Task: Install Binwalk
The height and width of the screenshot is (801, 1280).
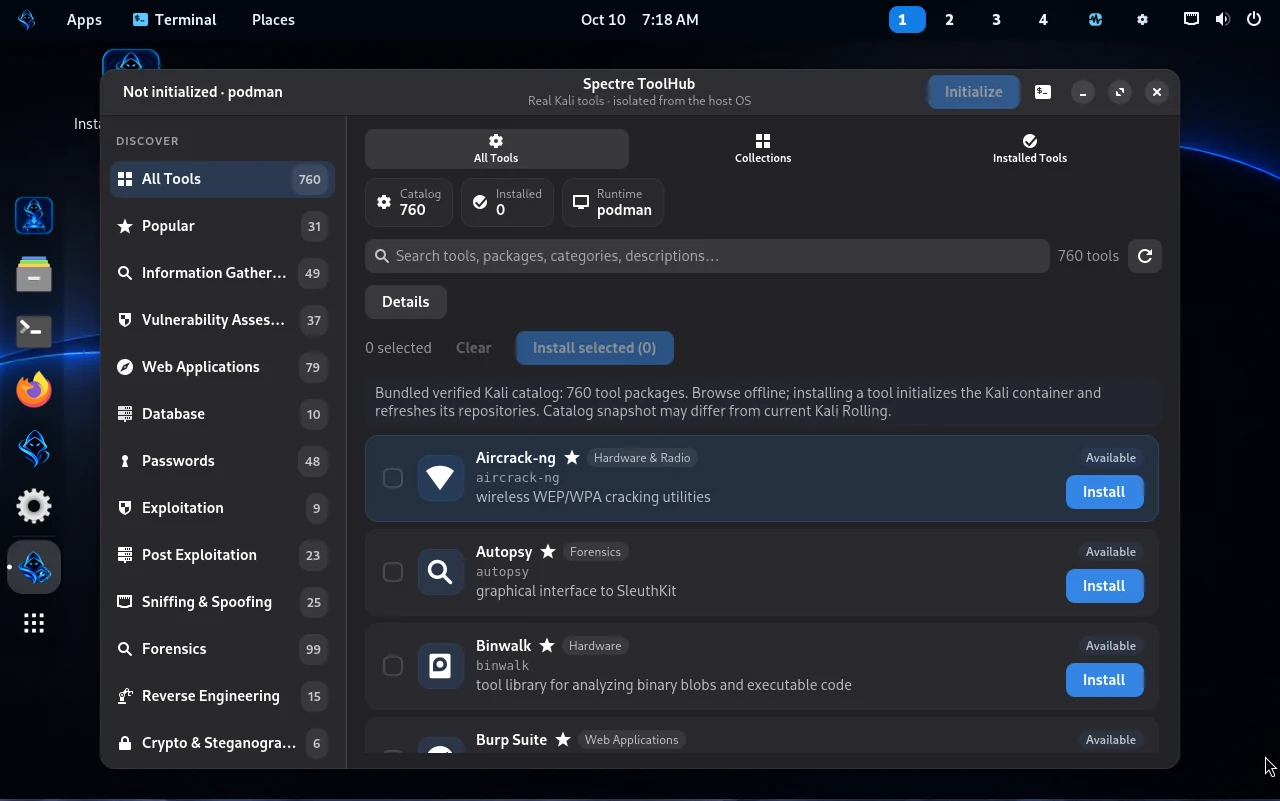Action: pos(1104,680)
